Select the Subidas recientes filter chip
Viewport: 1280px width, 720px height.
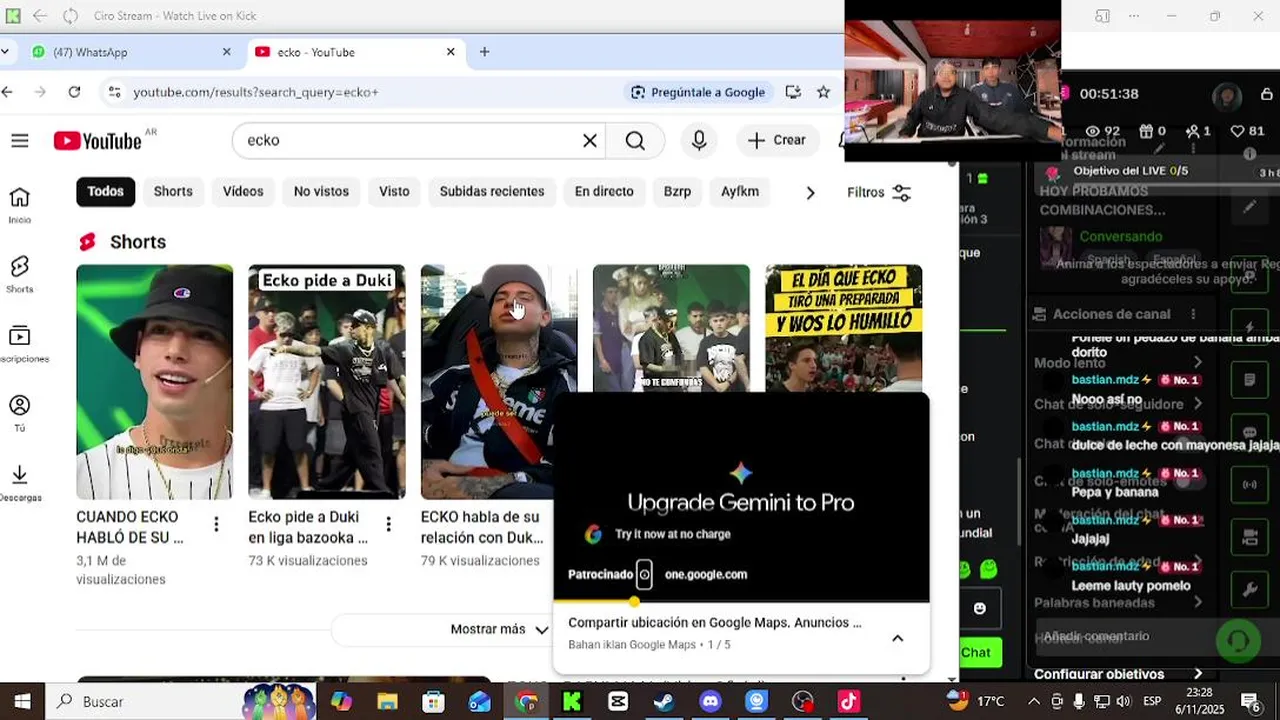pos(492,192)
